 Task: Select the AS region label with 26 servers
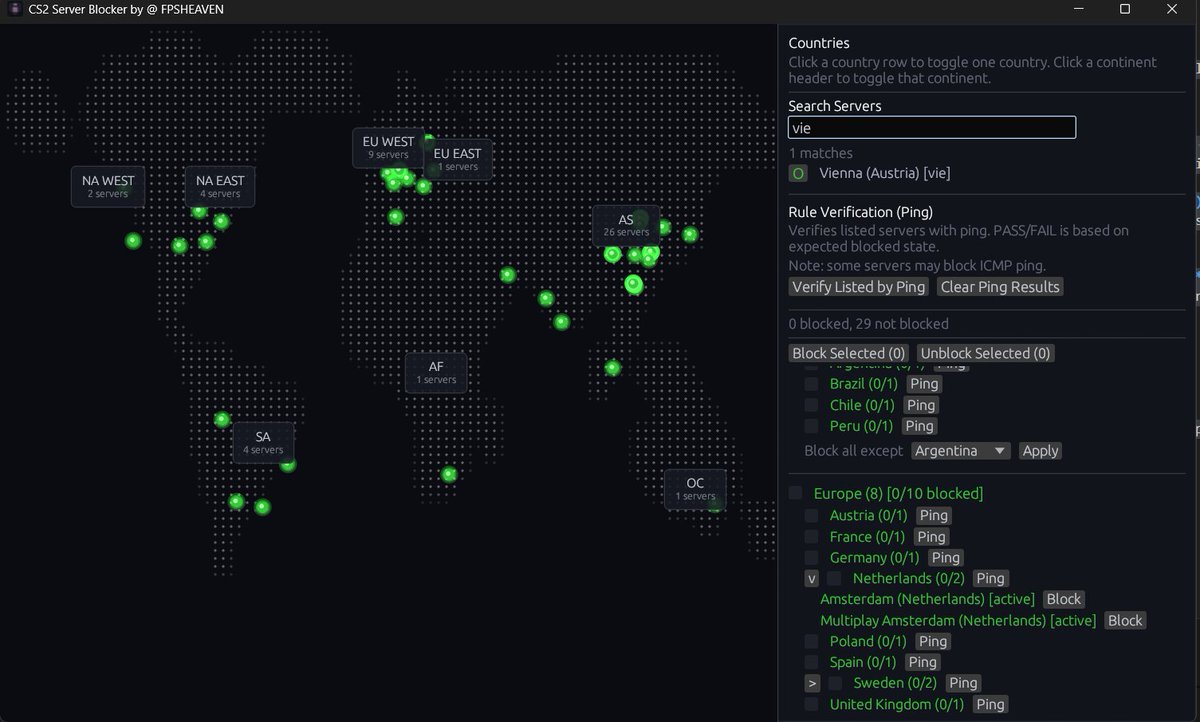(626, 225)
